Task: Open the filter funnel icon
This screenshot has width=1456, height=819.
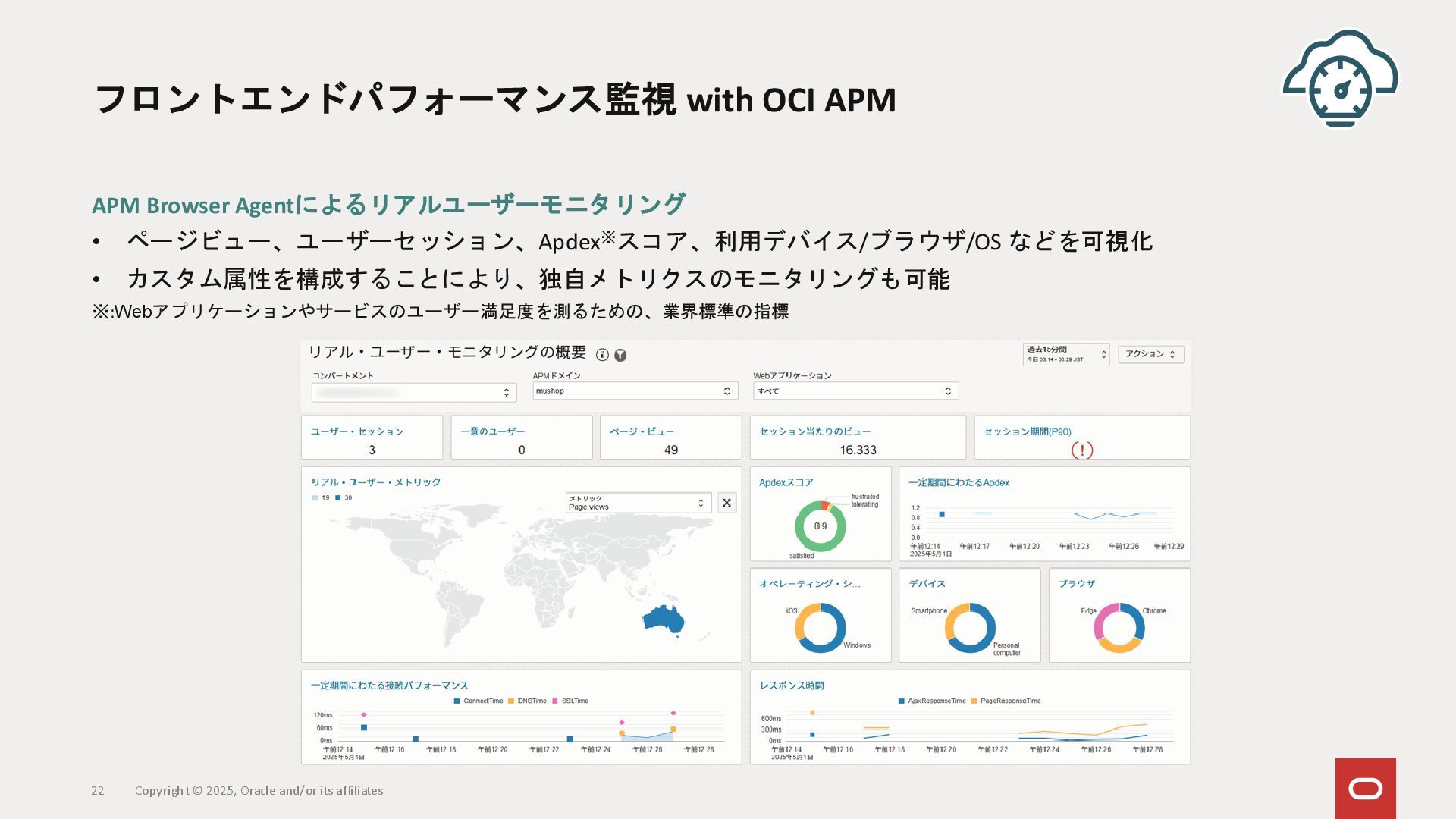Action: click(620, 355)
